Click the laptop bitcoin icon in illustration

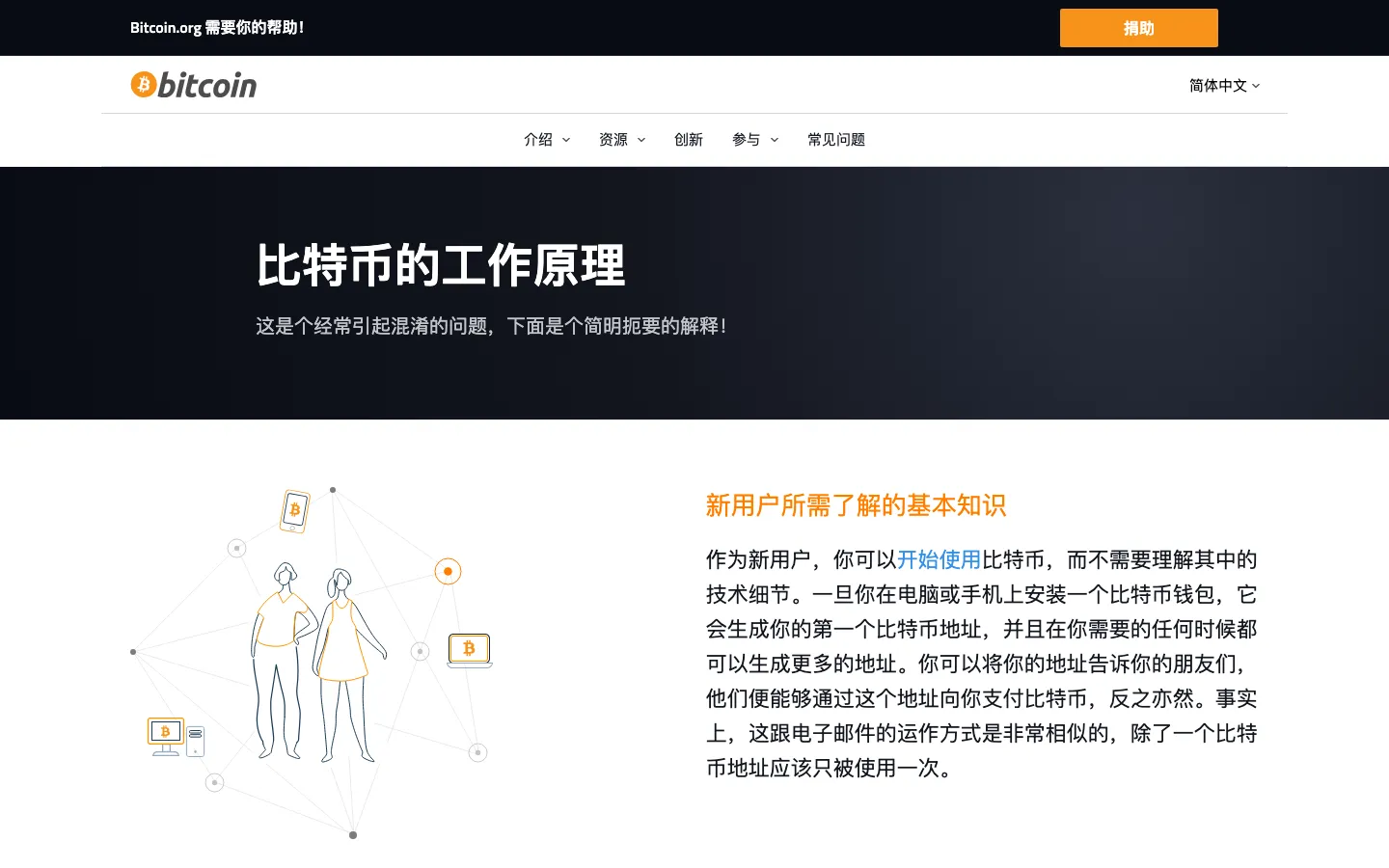pos(470,650)
